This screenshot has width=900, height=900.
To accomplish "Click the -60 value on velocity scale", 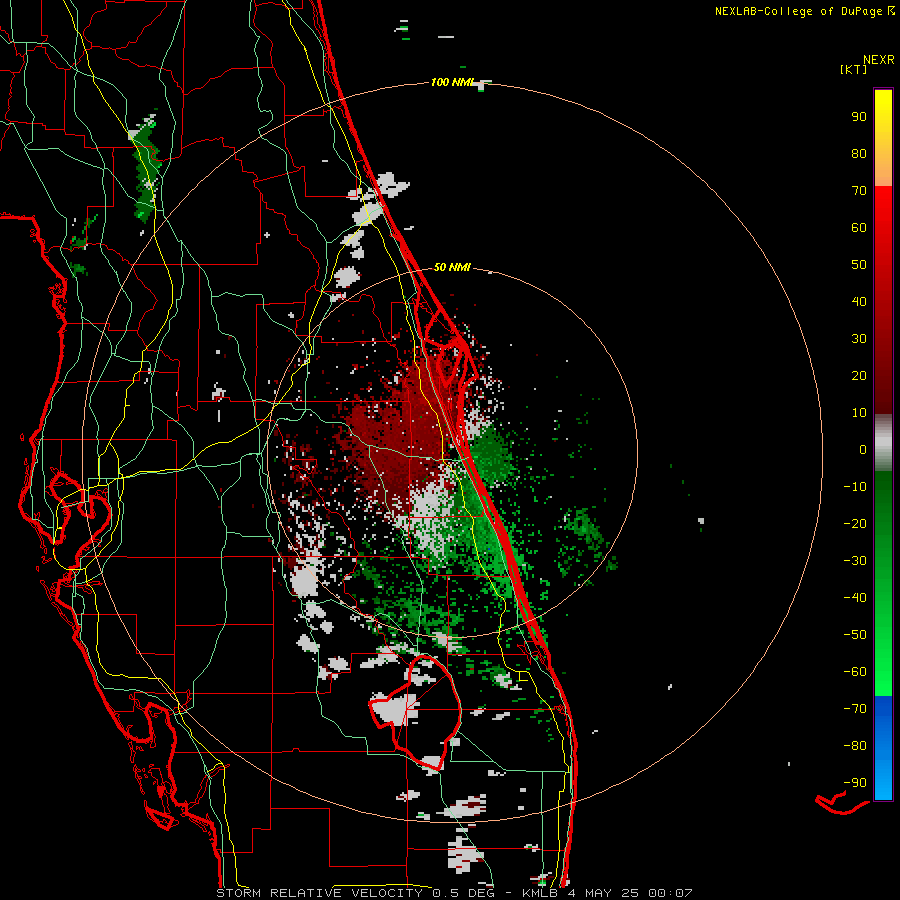I will pos(855,672).
